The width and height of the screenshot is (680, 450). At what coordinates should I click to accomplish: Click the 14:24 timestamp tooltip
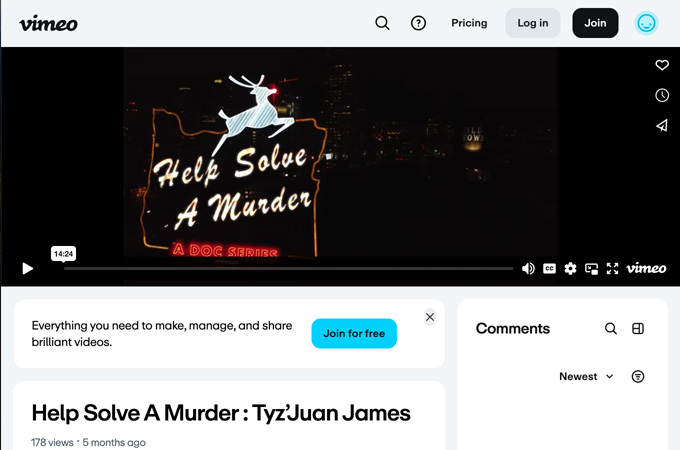[x=63, y=254]
